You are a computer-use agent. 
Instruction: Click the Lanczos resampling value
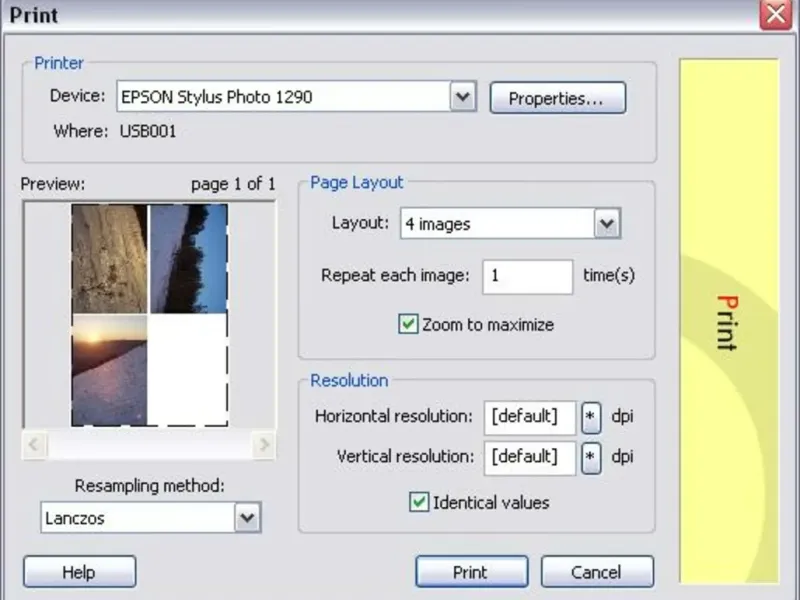(75, 518)
